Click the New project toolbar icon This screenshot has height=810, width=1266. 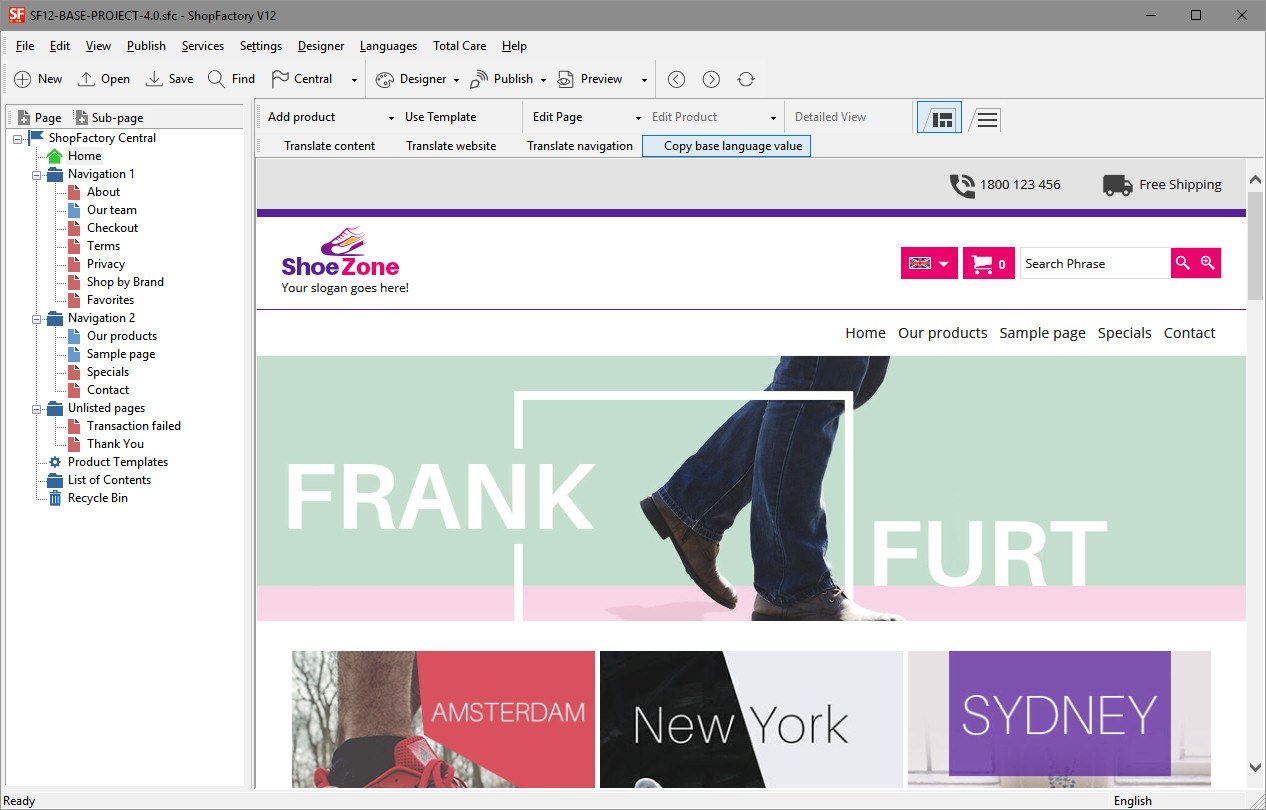click(x=23, y=79)
